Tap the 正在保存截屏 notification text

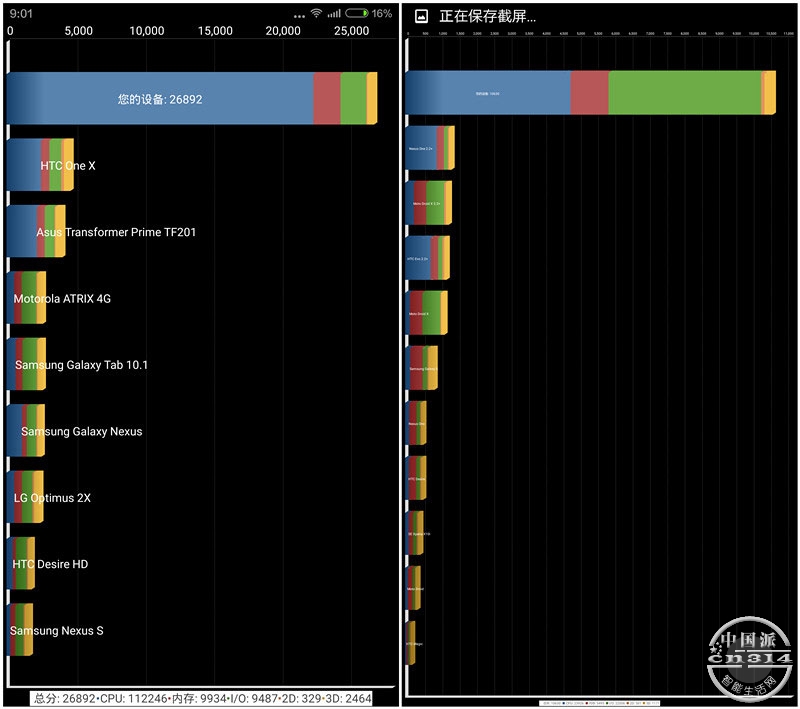click(487, 16)
